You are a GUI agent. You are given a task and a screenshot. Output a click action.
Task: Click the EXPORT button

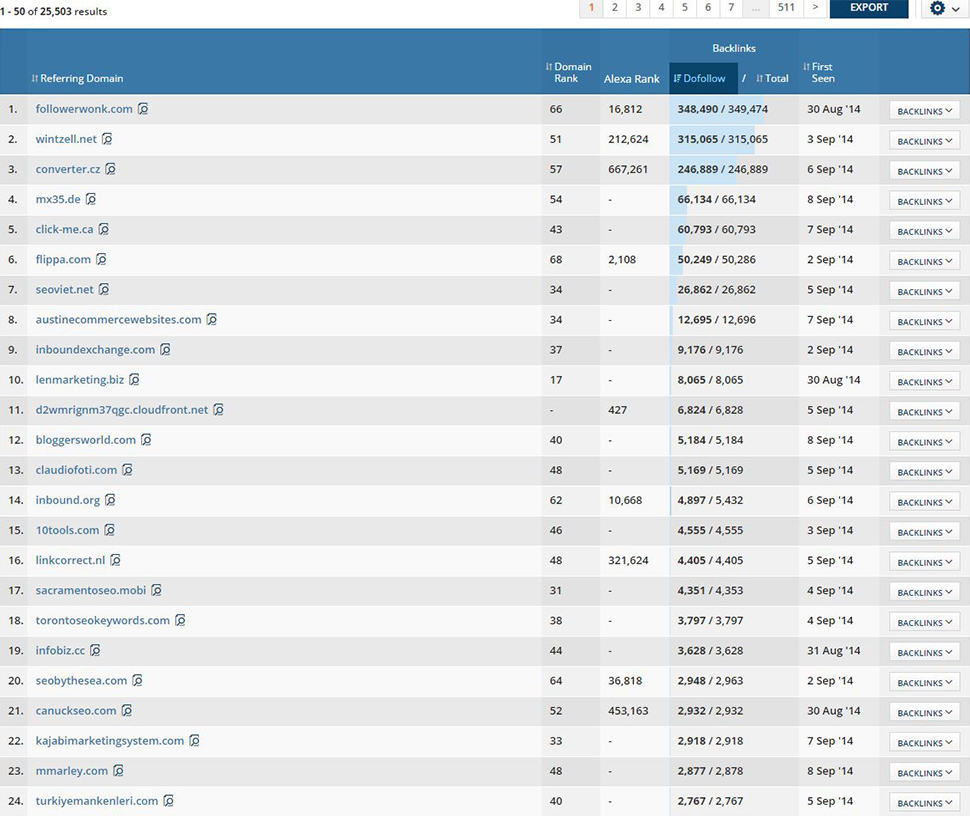[x=868, y=8]
